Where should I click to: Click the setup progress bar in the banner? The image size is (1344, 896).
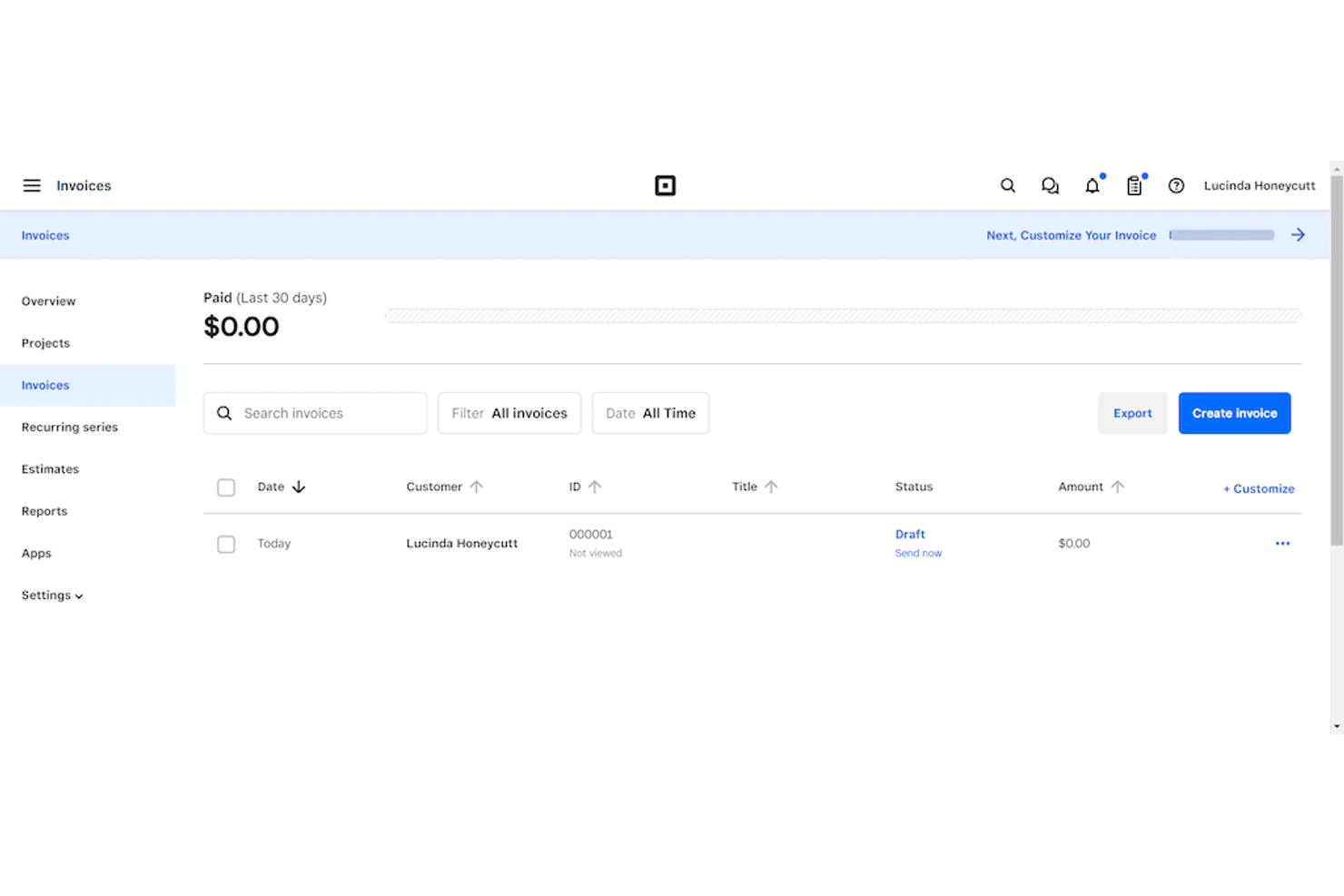tap(1220, 234)
